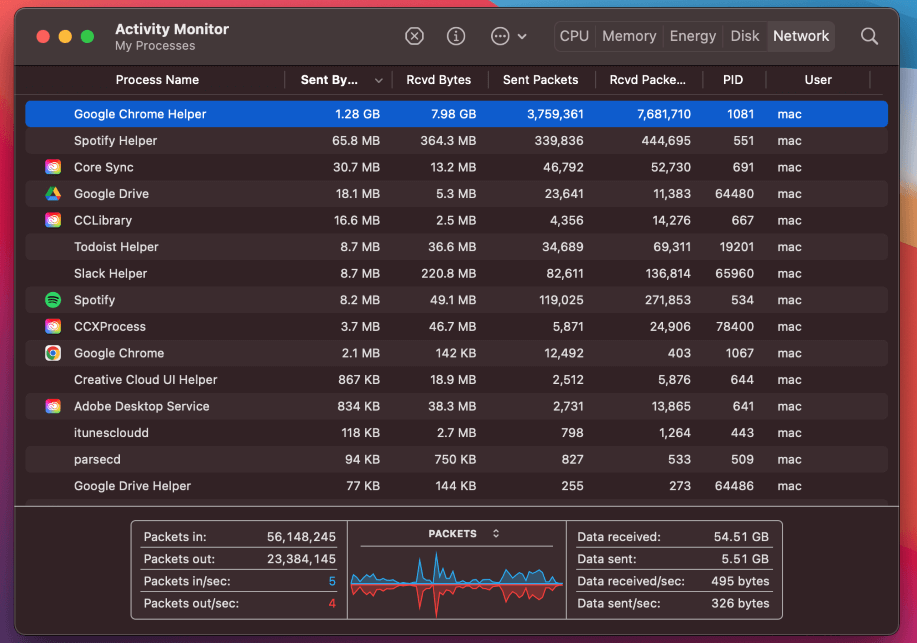Click the Adobe Desktop Service icon

[53, 406]
